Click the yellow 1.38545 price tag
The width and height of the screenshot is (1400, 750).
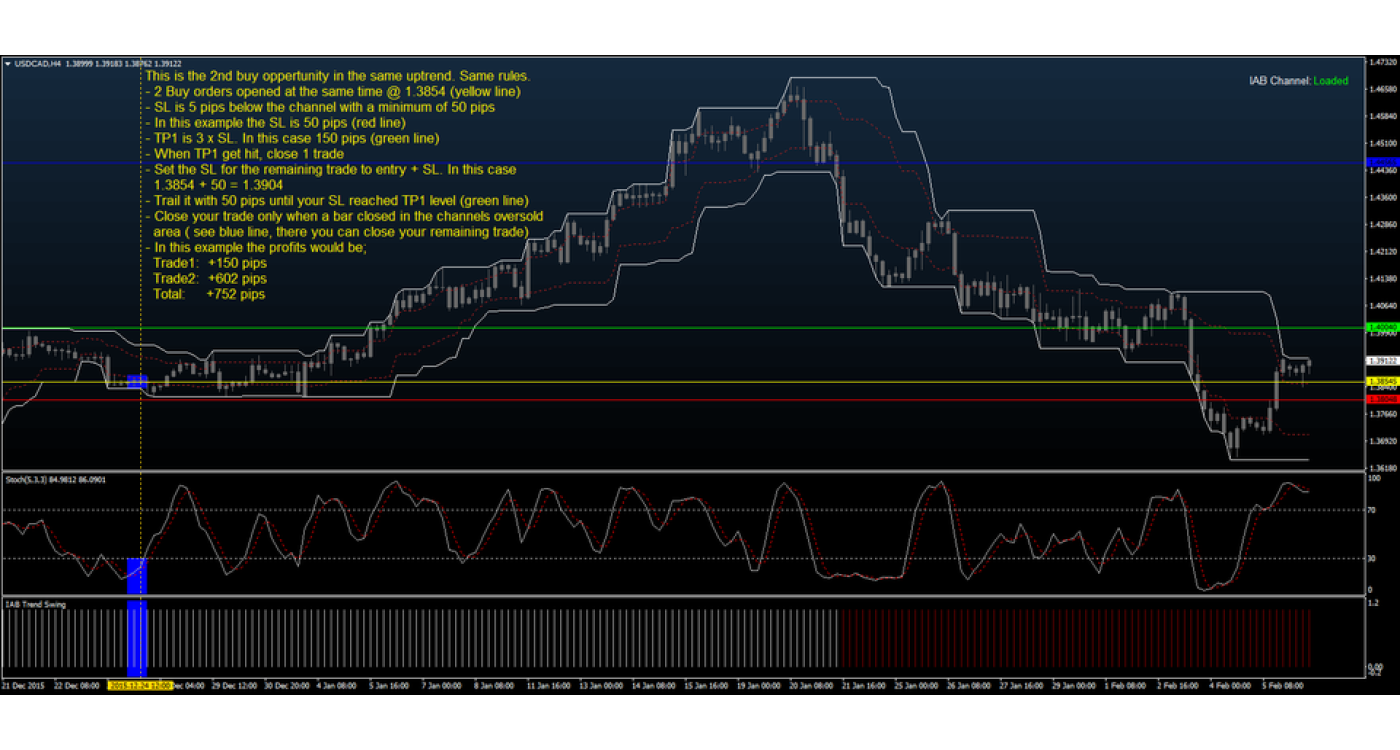point(1382,382)
